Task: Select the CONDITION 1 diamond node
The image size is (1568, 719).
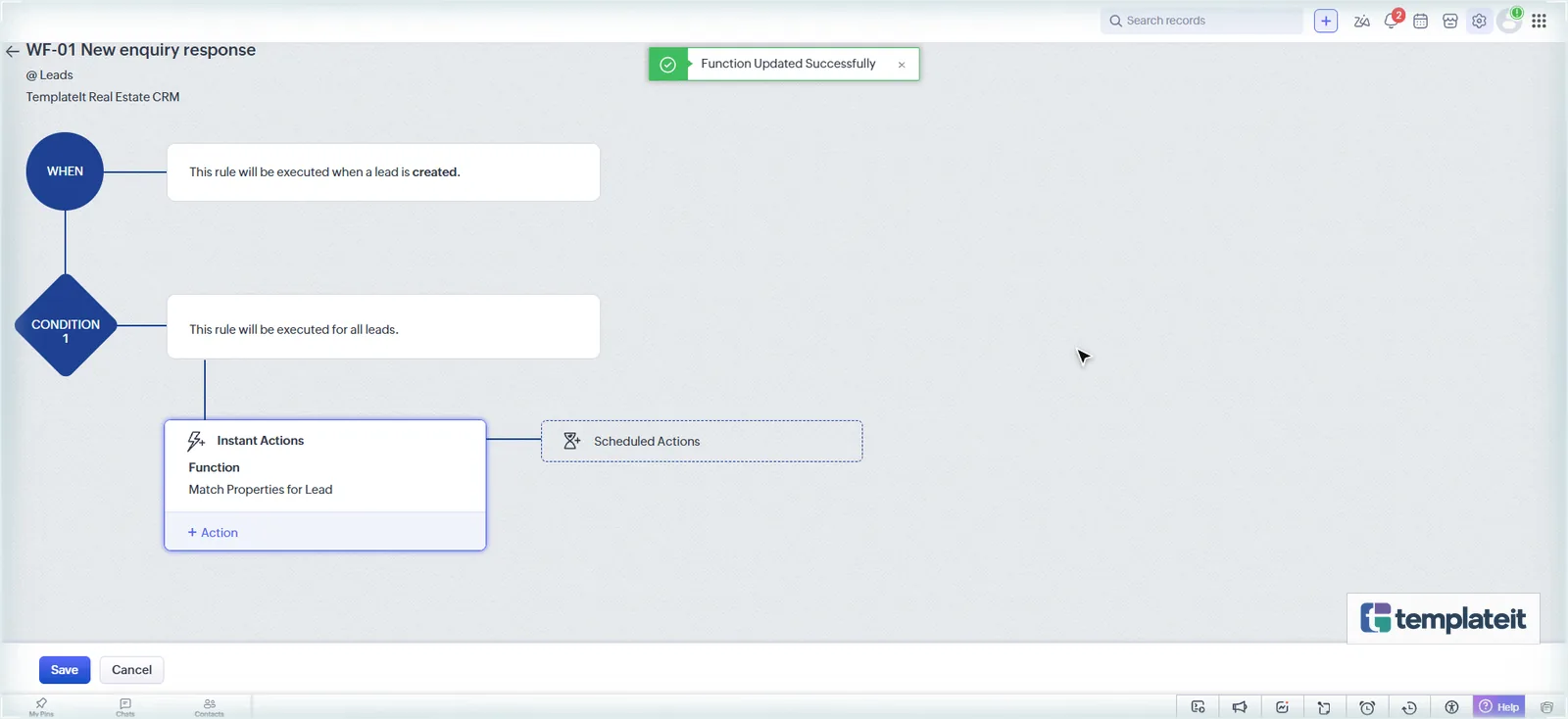Action: 66,325
